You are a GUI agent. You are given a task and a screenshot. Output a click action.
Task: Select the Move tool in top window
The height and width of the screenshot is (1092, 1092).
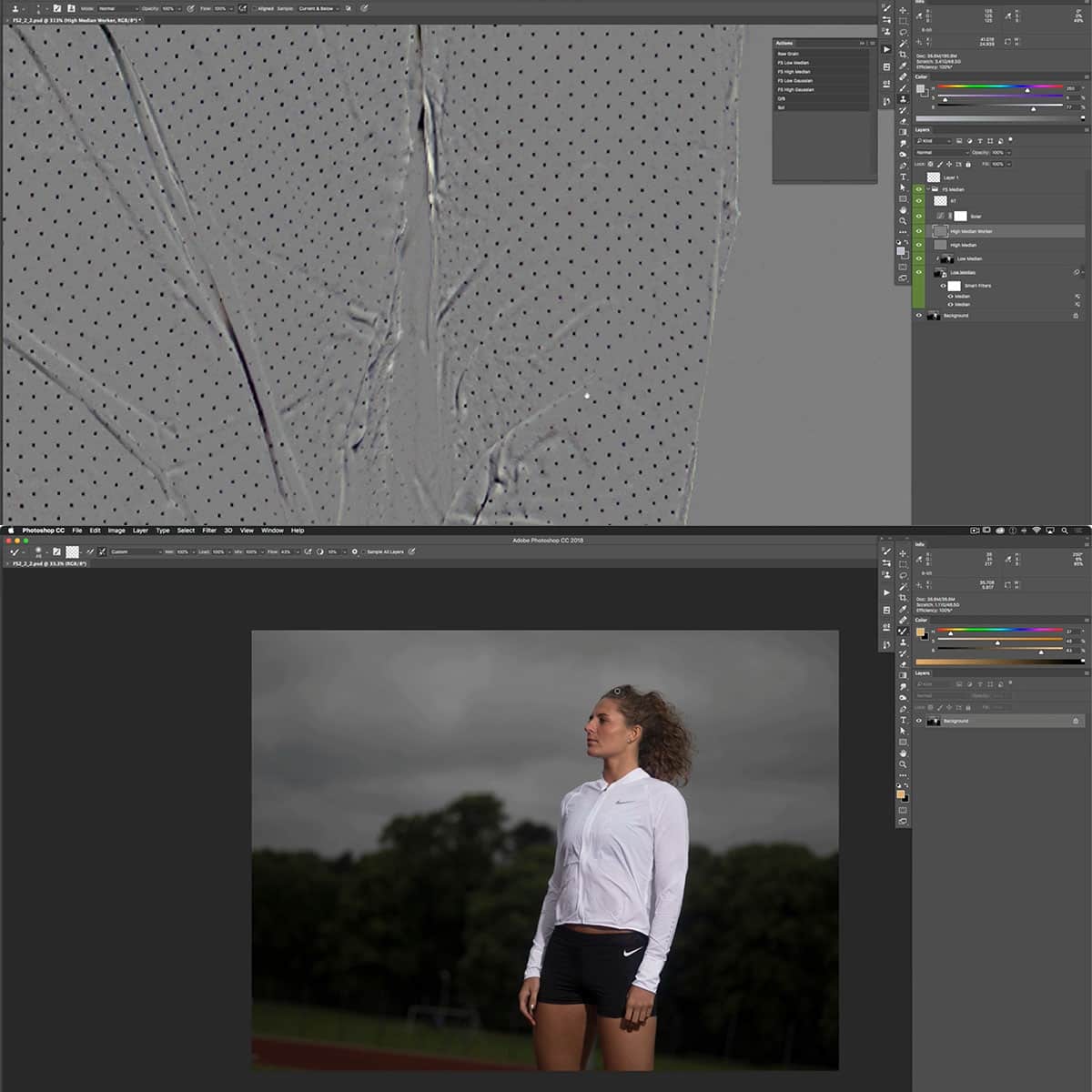pyautogui.click(x=903, y=10)
